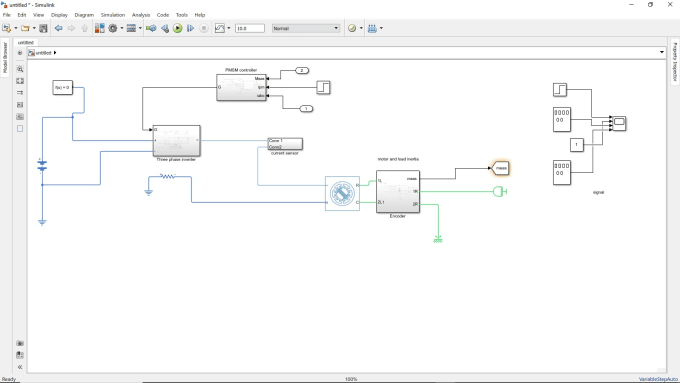Expand the Model Advisor dropdown arrow
680x383 pixels.
(361, 28)
